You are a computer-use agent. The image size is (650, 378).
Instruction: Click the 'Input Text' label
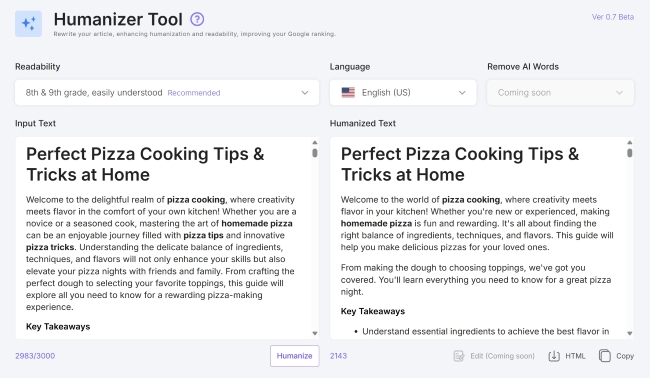[x=35, y=124]
